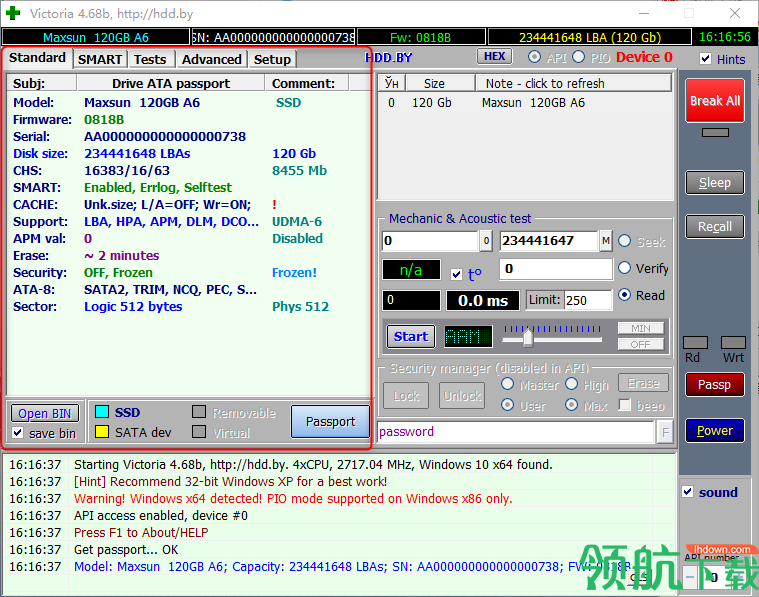
Task: Click the F button next to password
Action: point(665,432)
